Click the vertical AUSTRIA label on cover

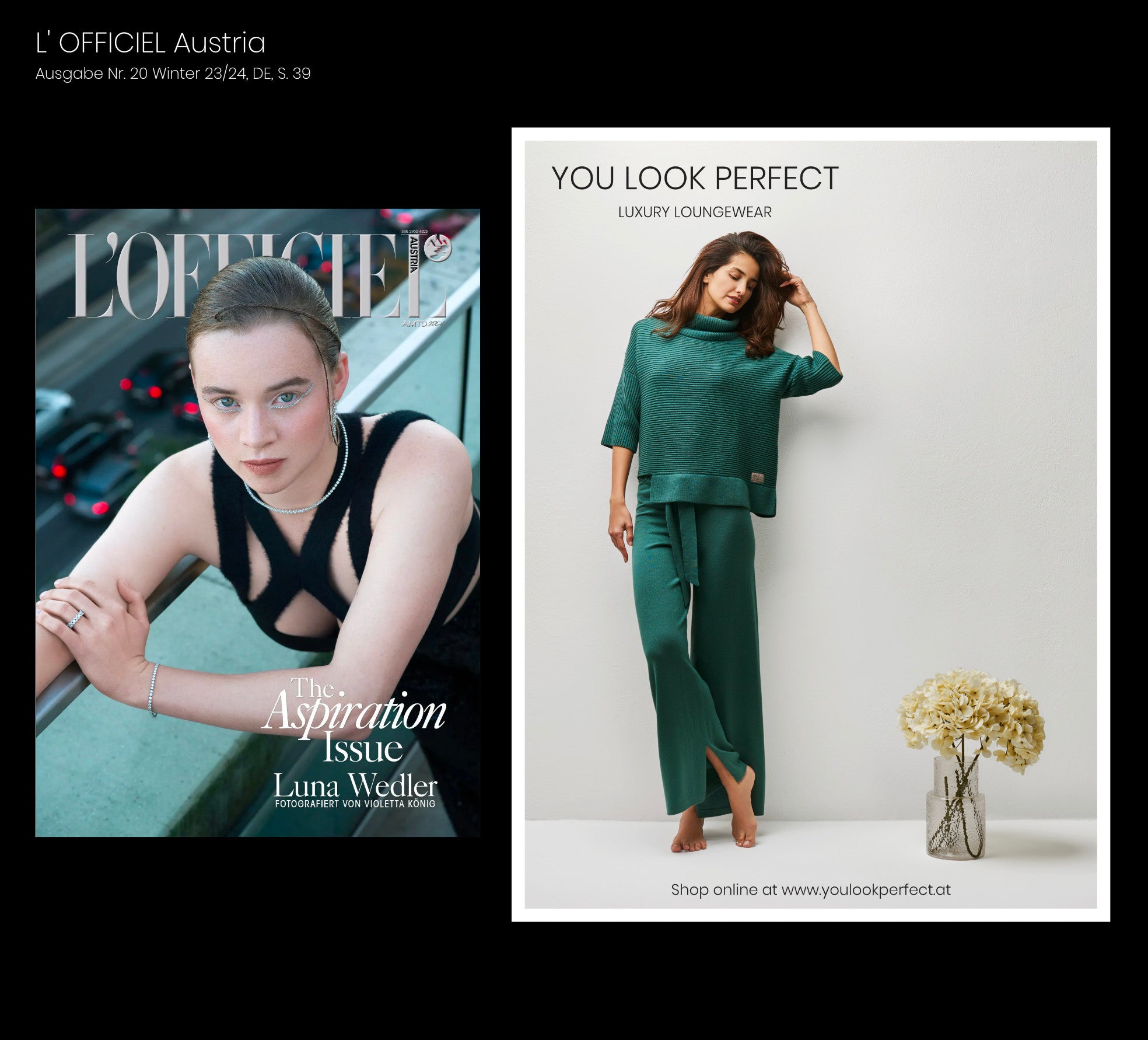[413, 255]
